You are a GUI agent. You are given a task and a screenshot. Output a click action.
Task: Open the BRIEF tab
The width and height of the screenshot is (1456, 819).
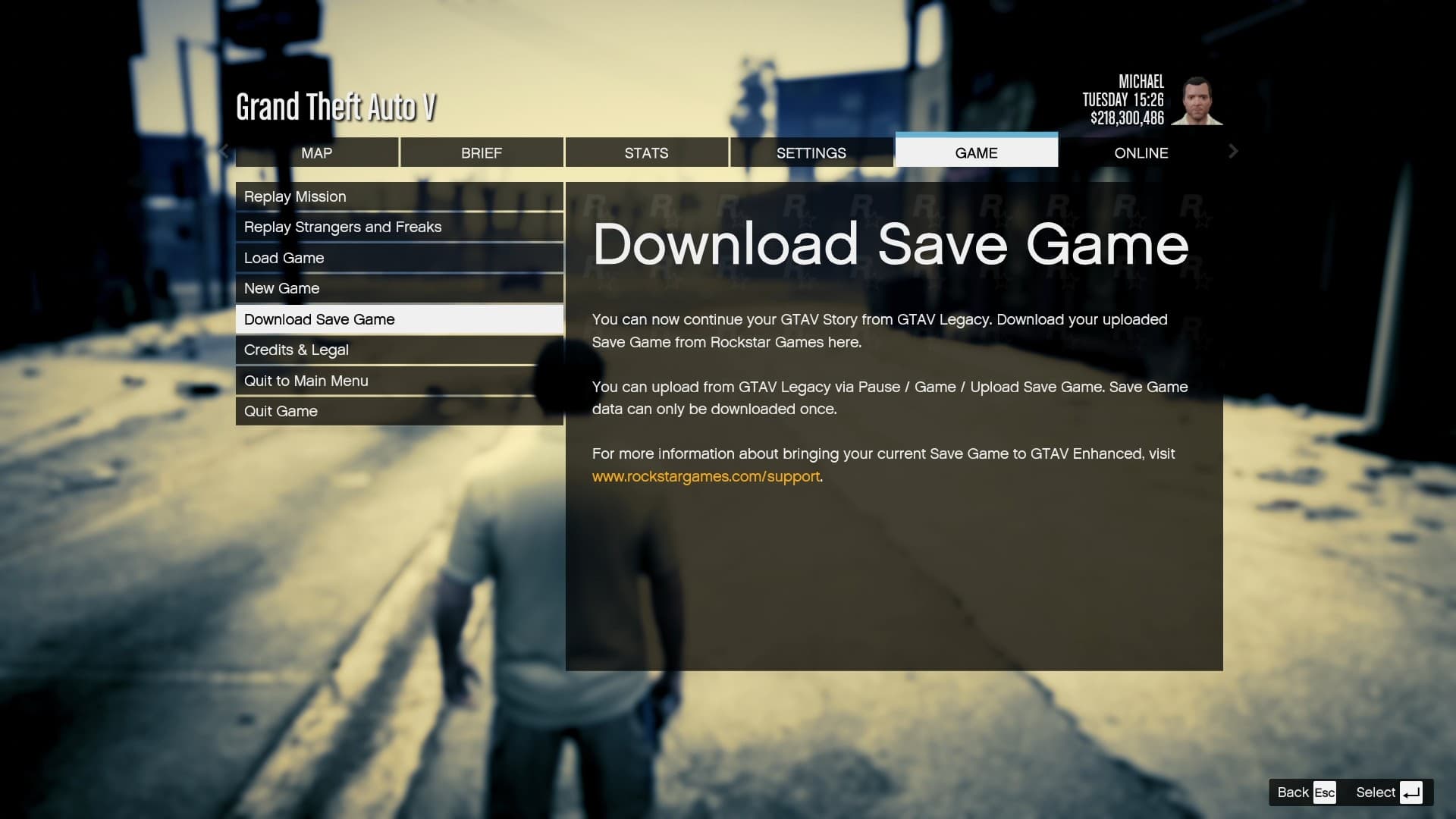[x=482, y=152]
